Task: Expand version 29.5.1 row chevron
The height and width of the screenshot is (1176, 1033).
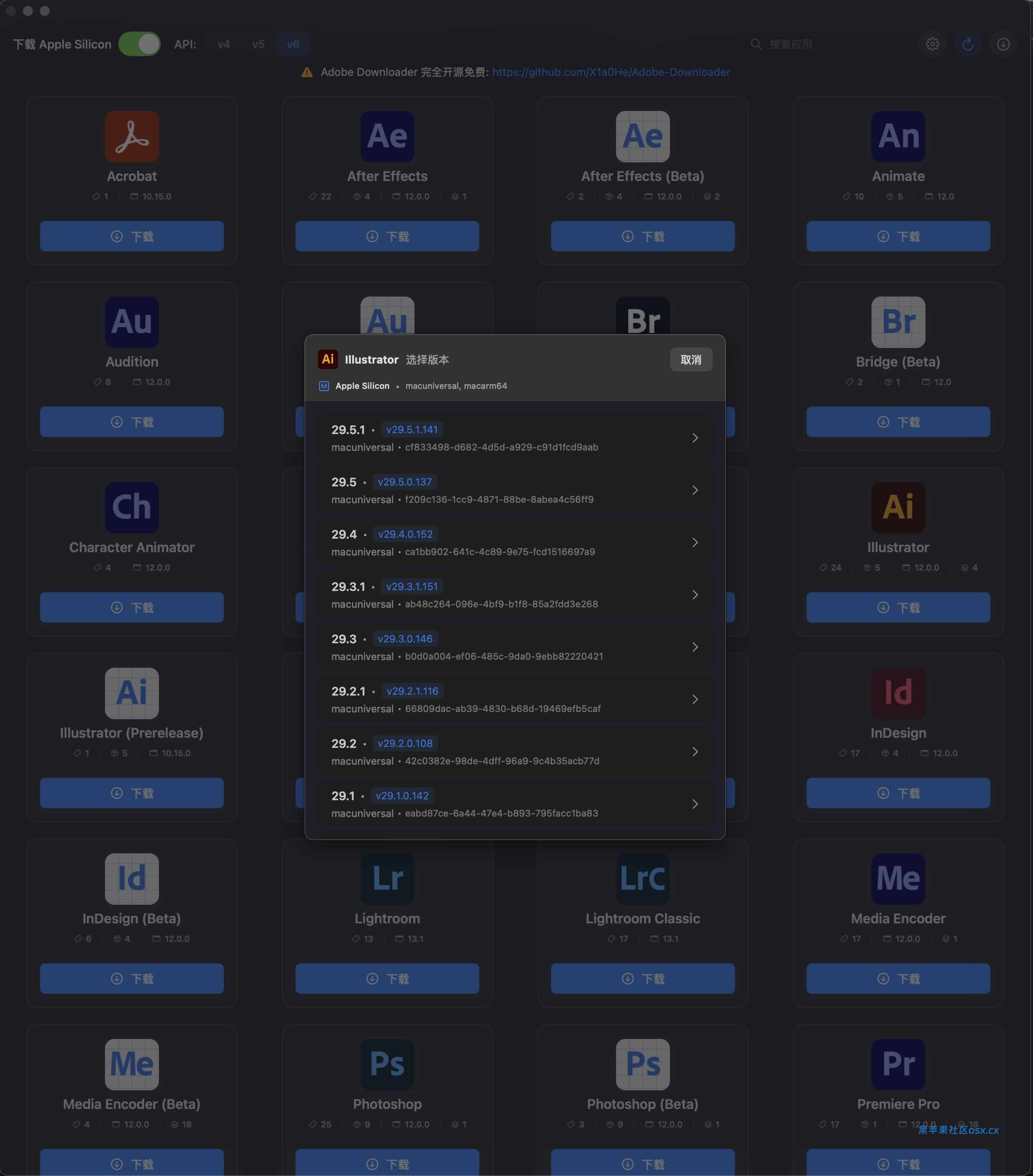Action: (695, 438)
